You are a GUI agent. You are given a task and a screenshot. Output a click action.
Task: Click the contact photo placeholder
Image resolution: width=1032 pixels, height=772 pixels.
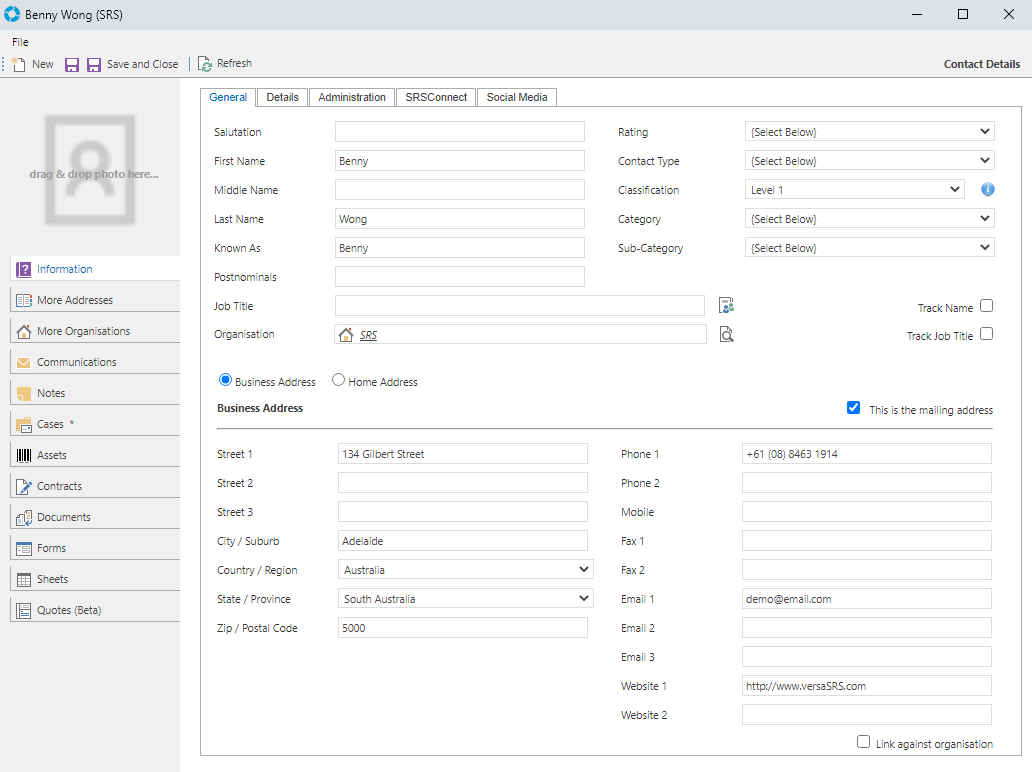pyautogui.click(x=90, y=170)
